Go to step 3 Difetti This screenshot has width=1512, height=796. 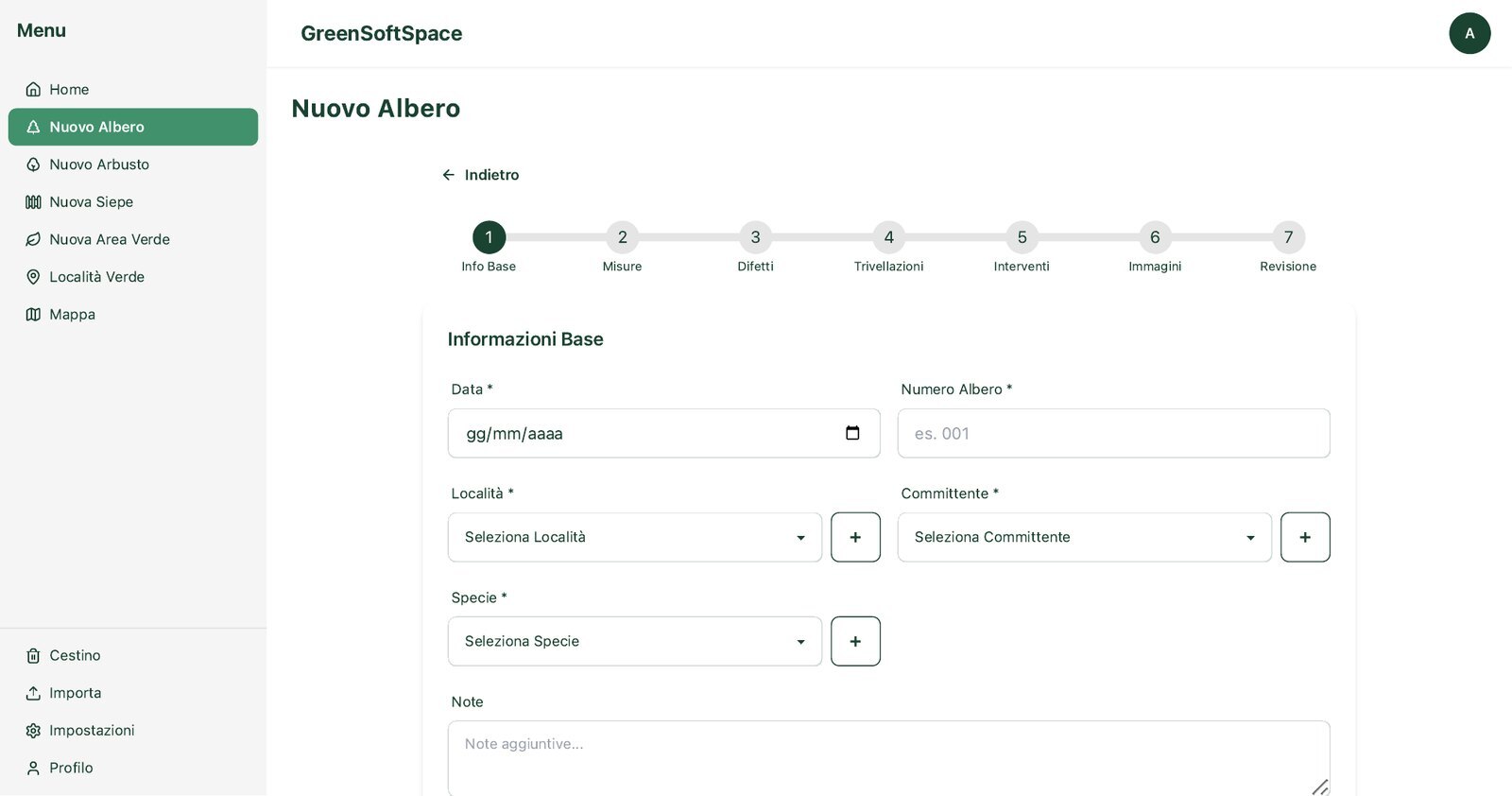755,237
